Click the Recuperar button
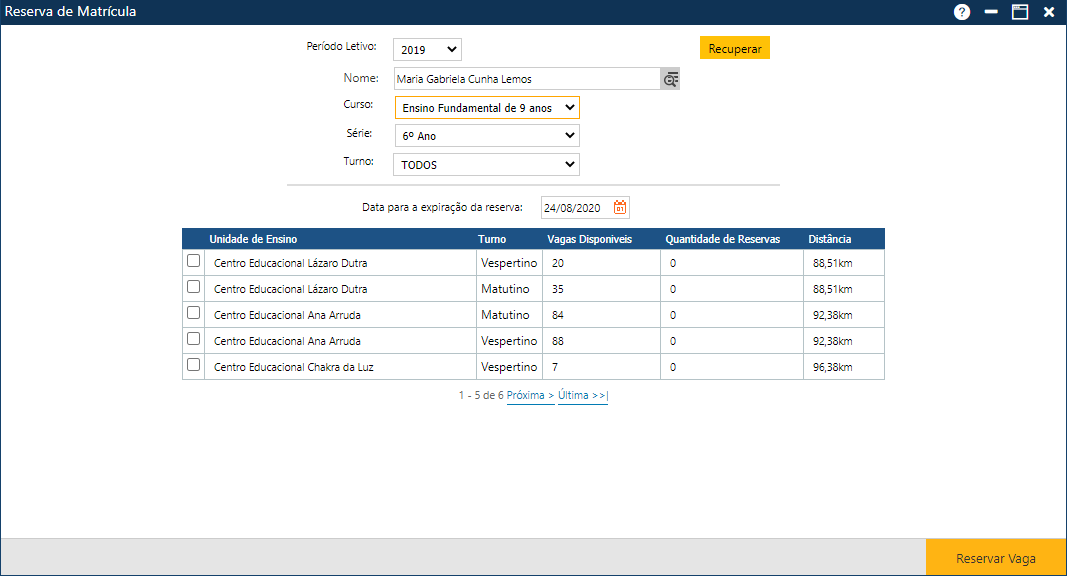The image size is (1067, 576). pyautogui.click(x=734, y=49)
